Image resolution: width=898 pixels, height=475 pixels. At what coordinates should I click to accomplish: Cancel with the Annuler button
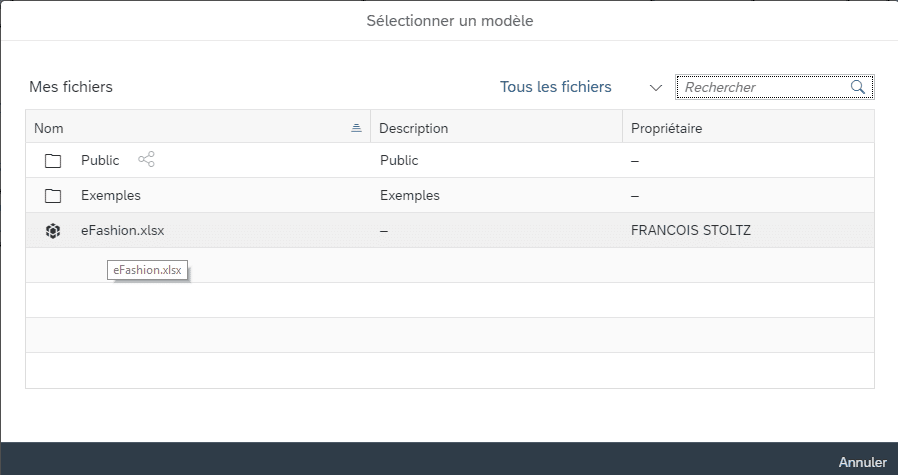[x=862, y=462]
